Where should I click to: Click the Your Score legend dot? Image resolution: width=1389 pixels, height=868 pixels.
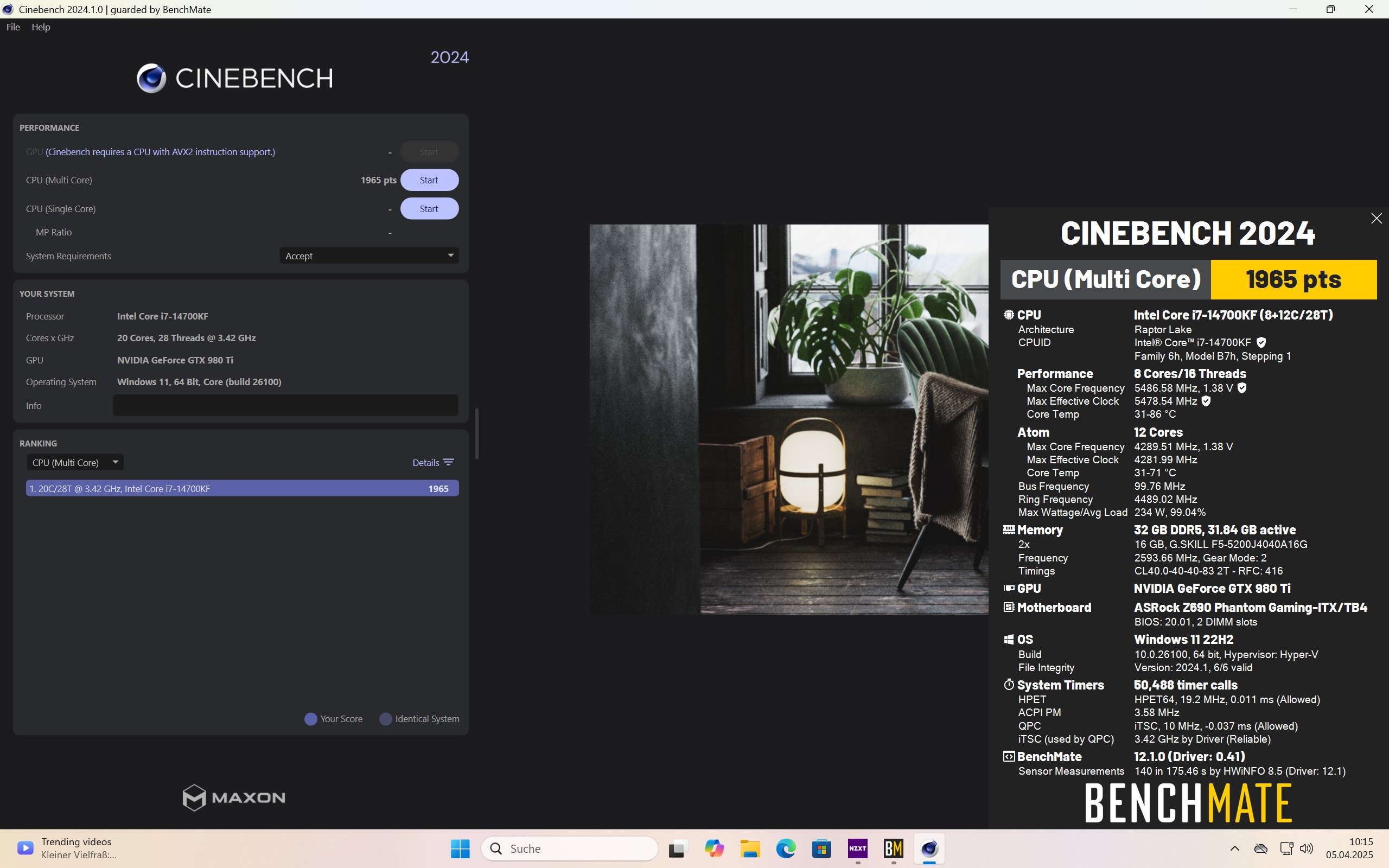click(310, 719)
